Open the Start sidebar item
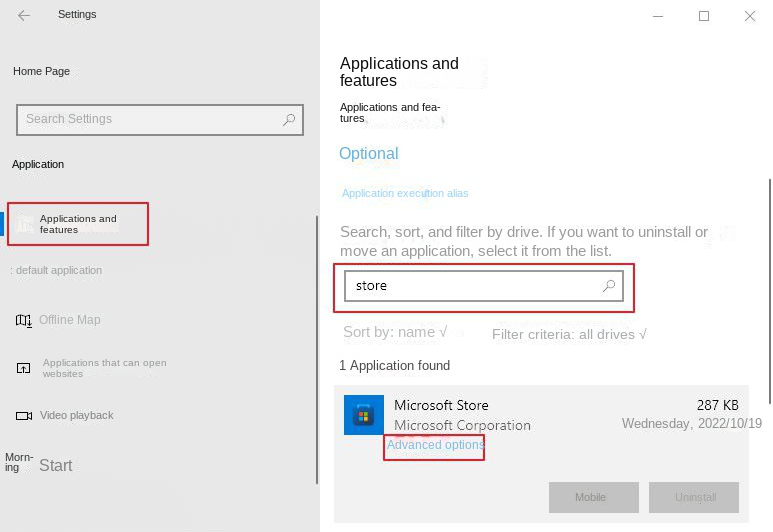Viewport: 773px width, 532px height. 55,465
